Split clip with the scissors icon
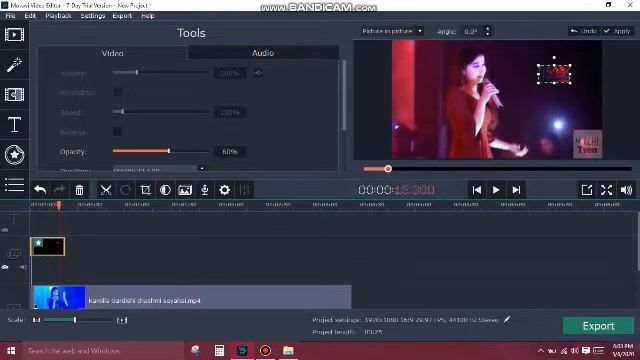Image resolution: width=640 pixels, height=360 pixels. [106, 190]
